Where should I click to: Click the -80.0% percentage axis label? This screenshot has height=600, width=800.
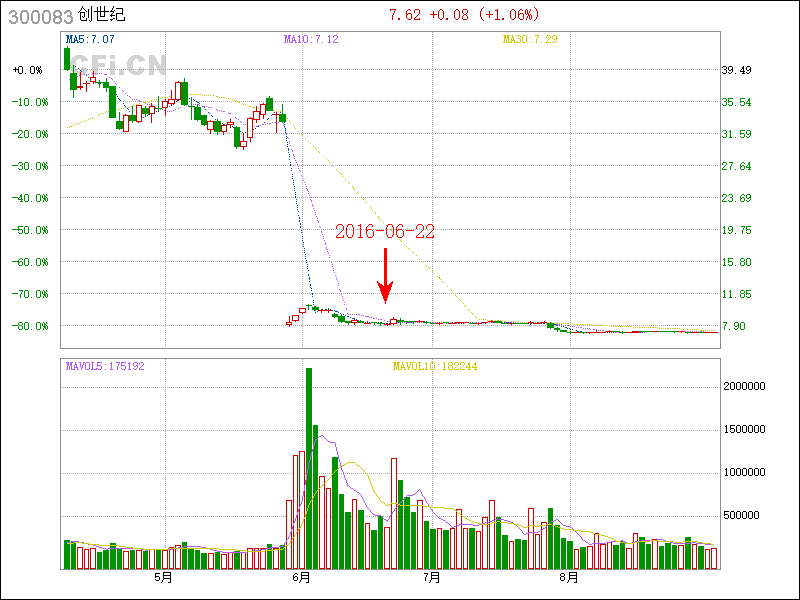(x=28, y=326)
